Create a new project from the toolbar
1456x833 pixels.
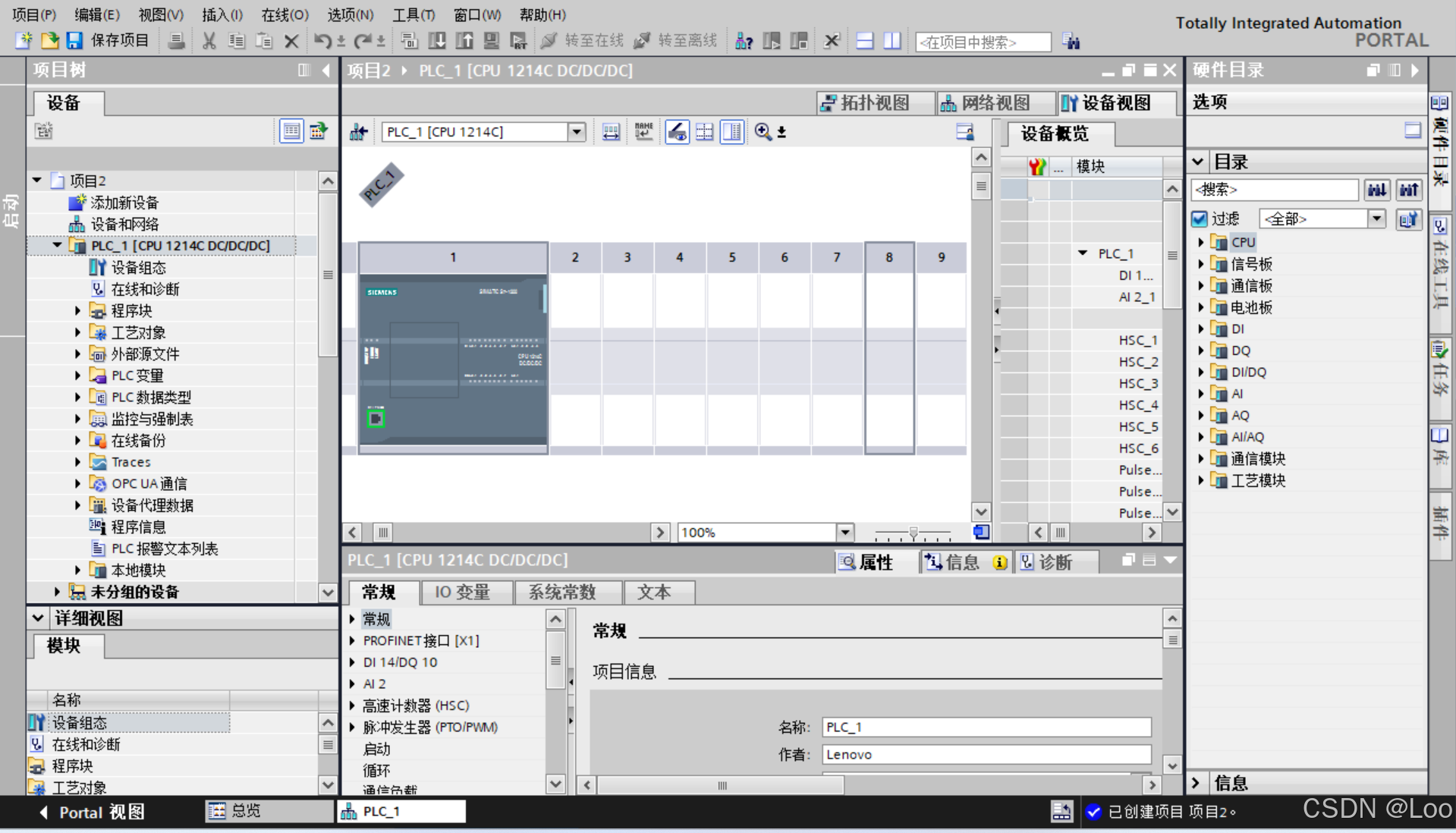click(24, 40)
